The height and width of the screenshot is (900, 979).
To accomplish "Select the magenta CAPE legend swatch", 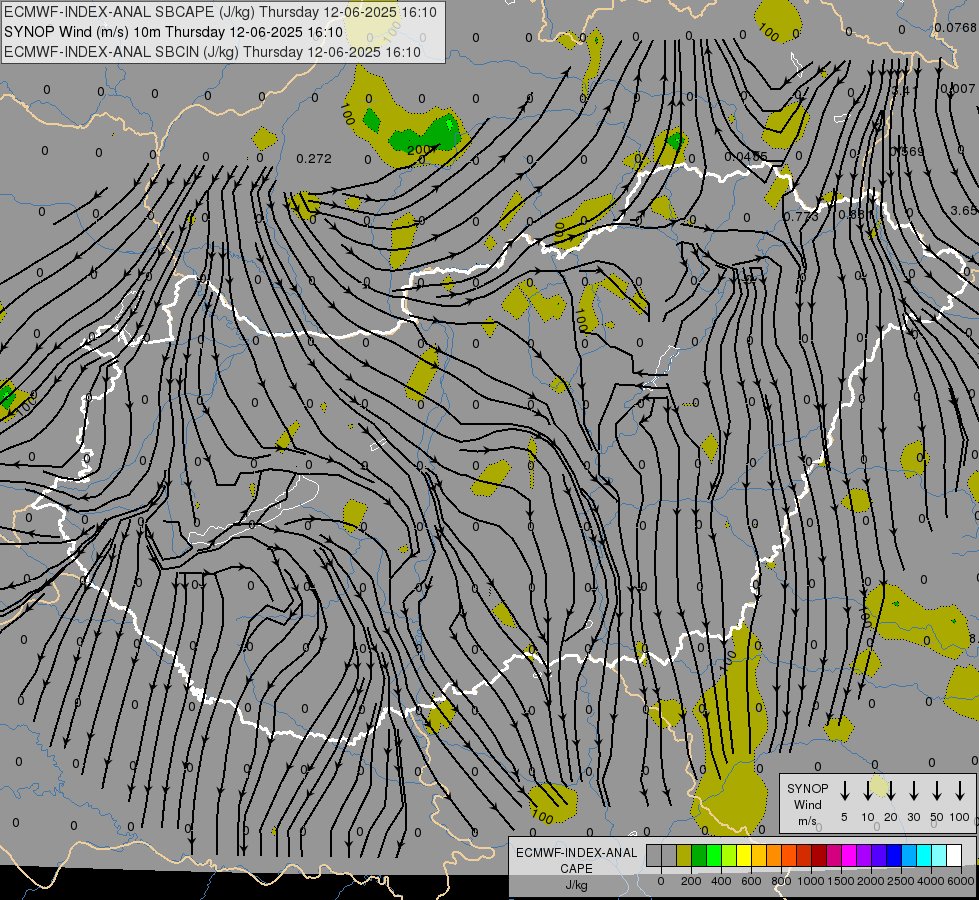I will coord(849,855).
